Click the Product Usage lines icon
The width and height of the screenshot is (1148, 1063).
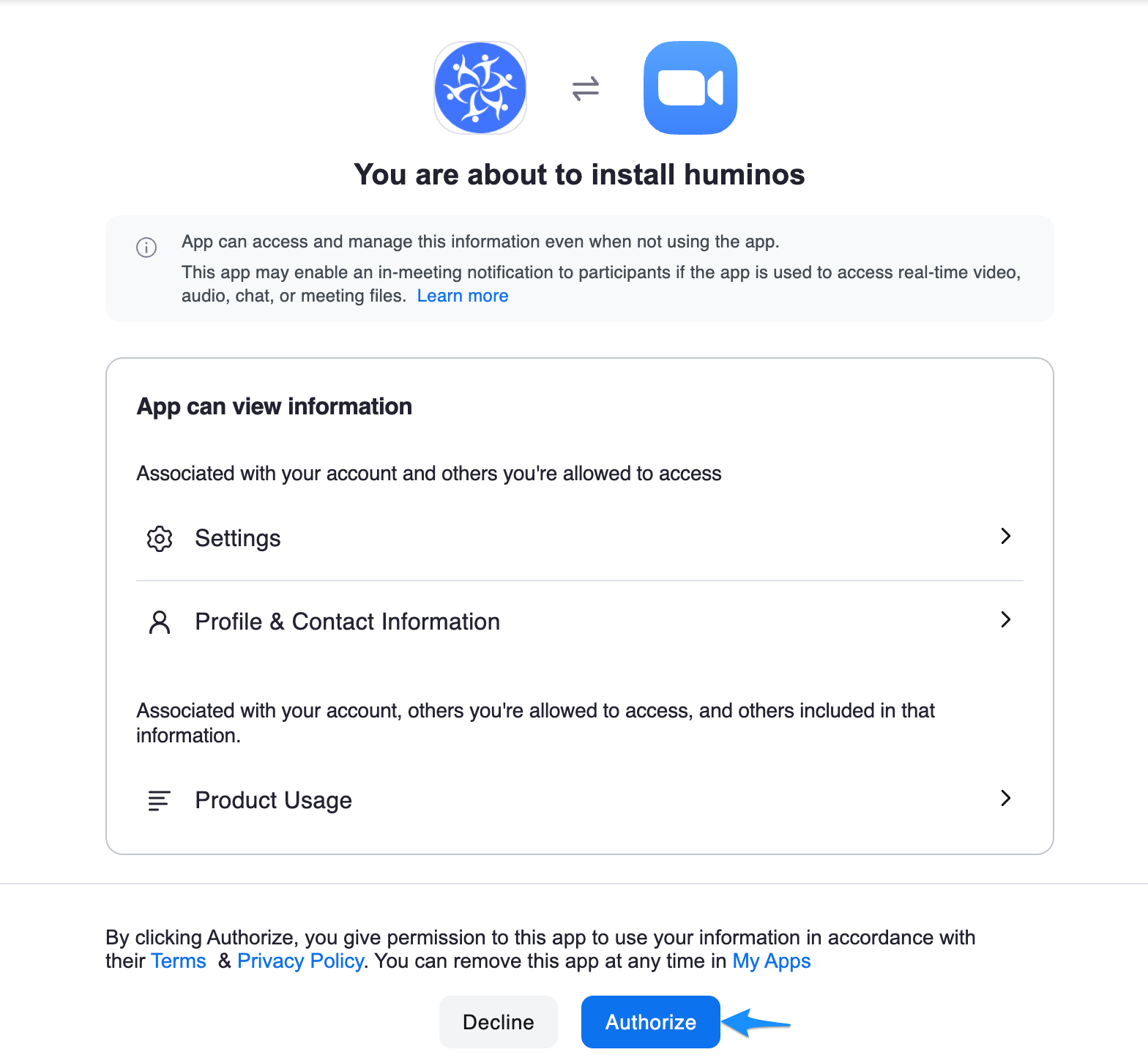(x=160, y=800)
